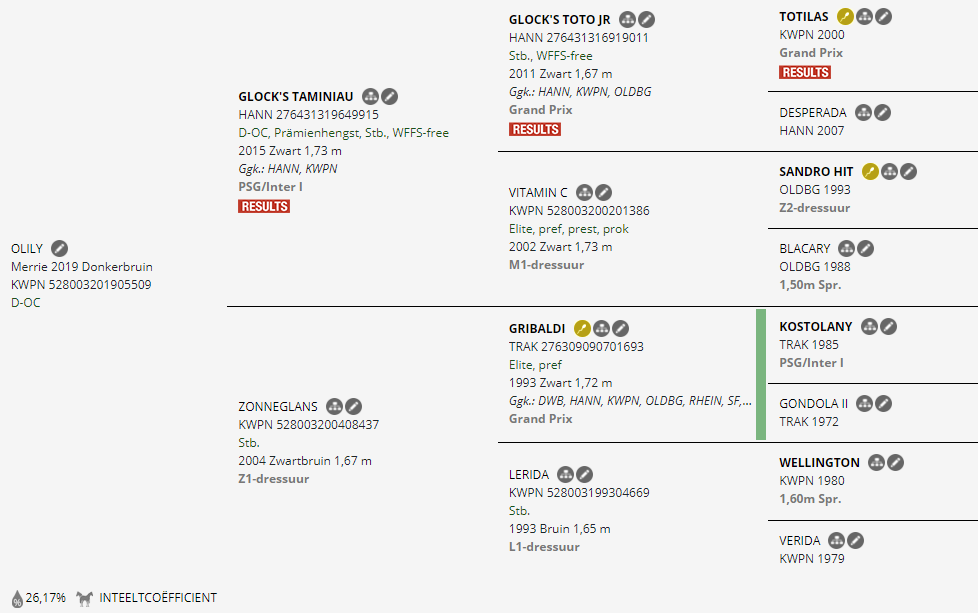Open Results for Glock's Taminiau
Image resolution: width=978 pixels, height=613 pixels.
point(264,206)
